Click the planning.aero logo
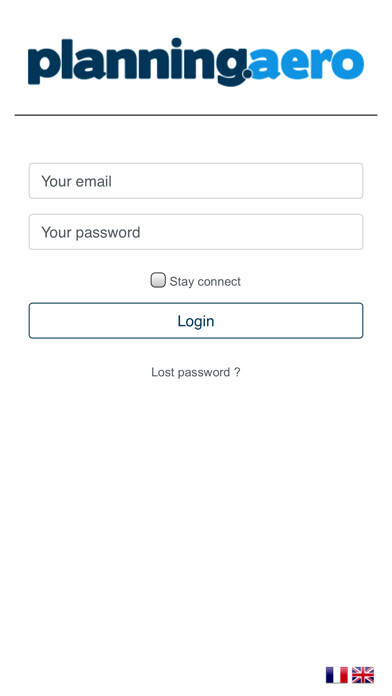Viewport: 392px width, 696px height. (196, 62)
